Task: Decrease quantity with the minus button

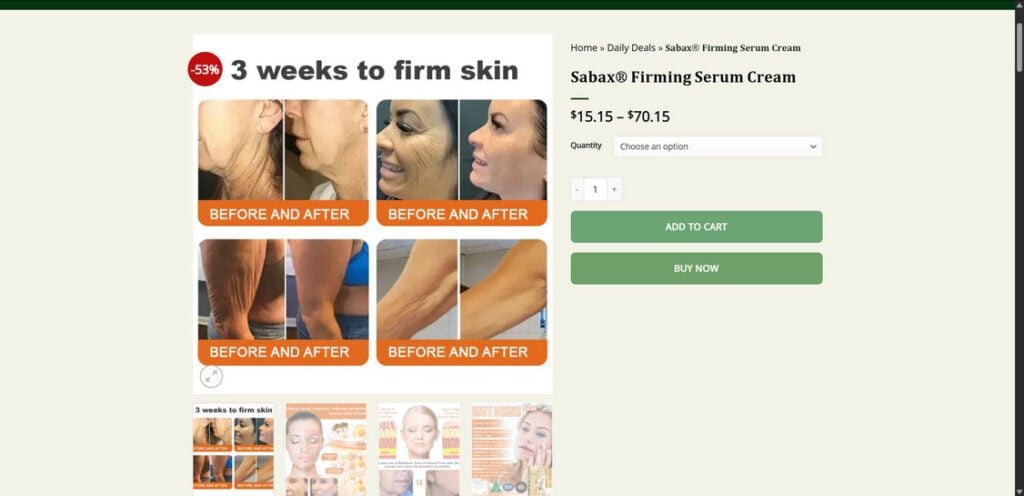Action: tap(577, 189)
